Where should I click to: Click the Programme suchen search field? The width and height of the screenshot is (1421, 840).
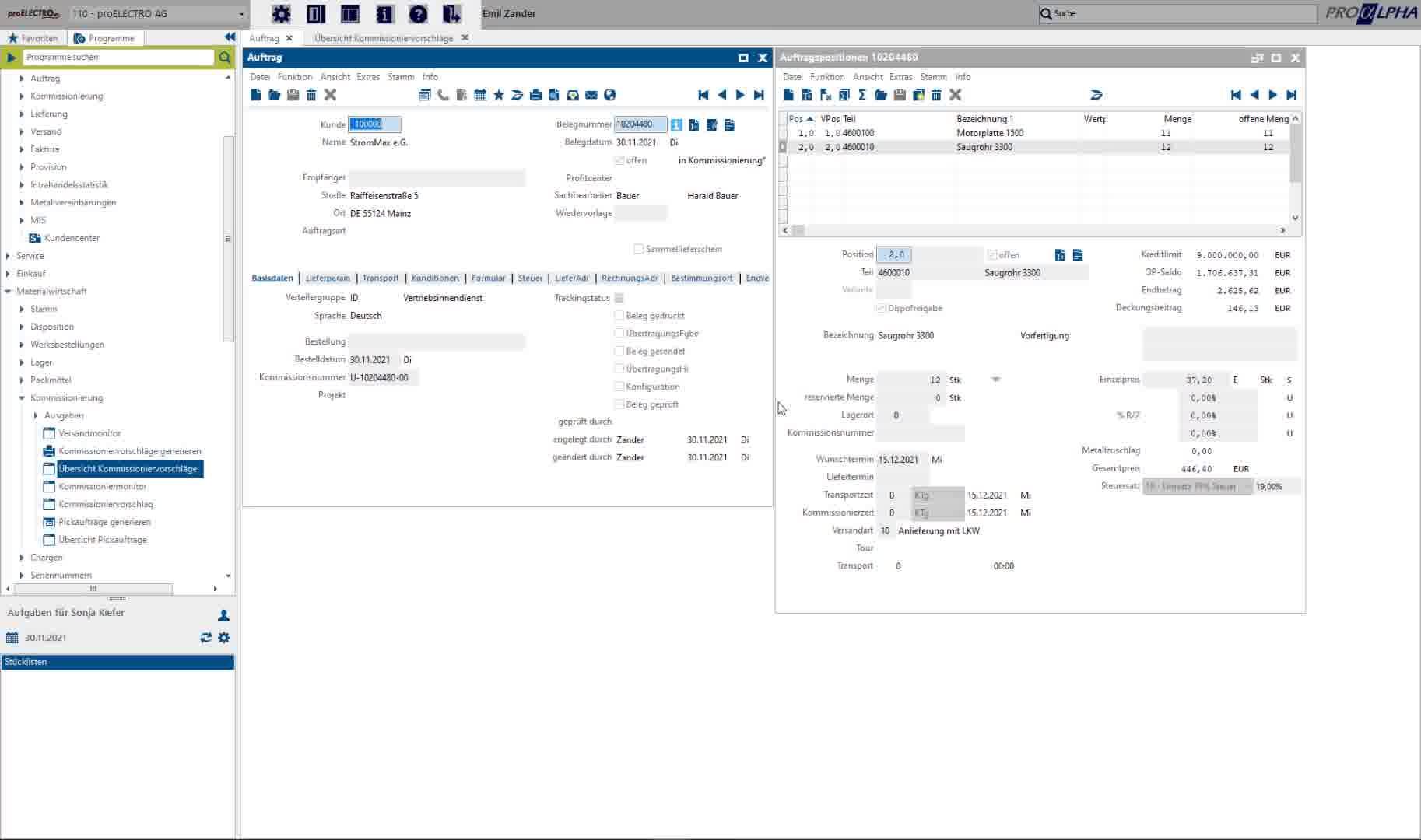click(118, 57)
